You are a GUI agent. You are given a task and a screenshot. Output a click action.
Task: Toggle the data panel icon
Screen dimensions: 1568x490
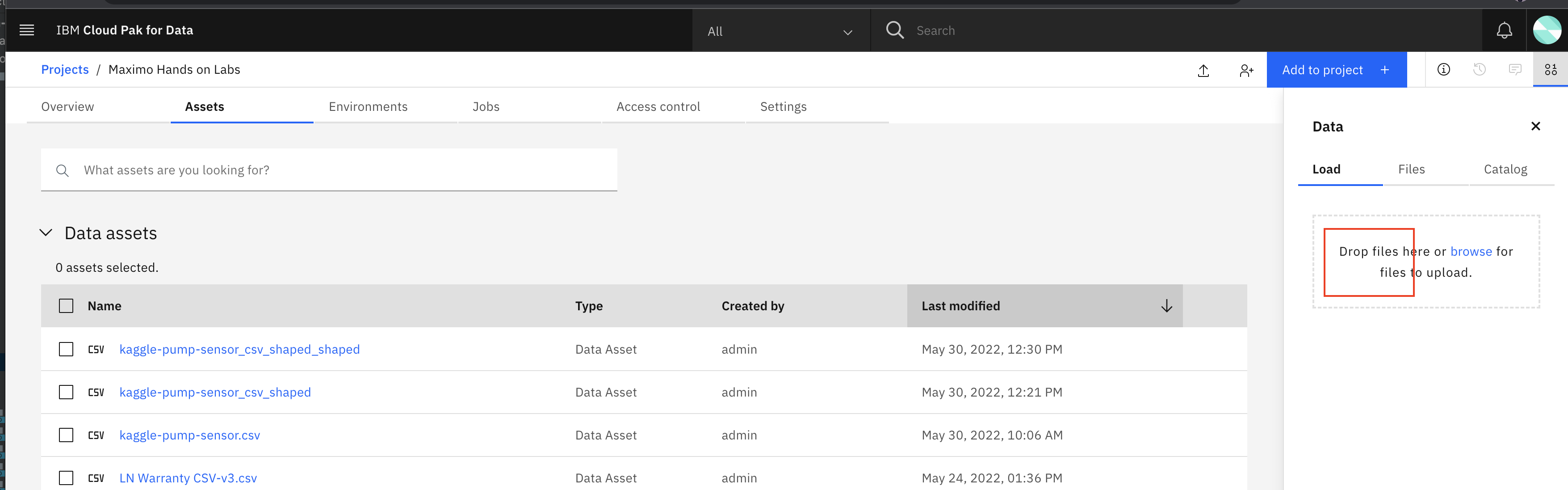pos(1550,69)
